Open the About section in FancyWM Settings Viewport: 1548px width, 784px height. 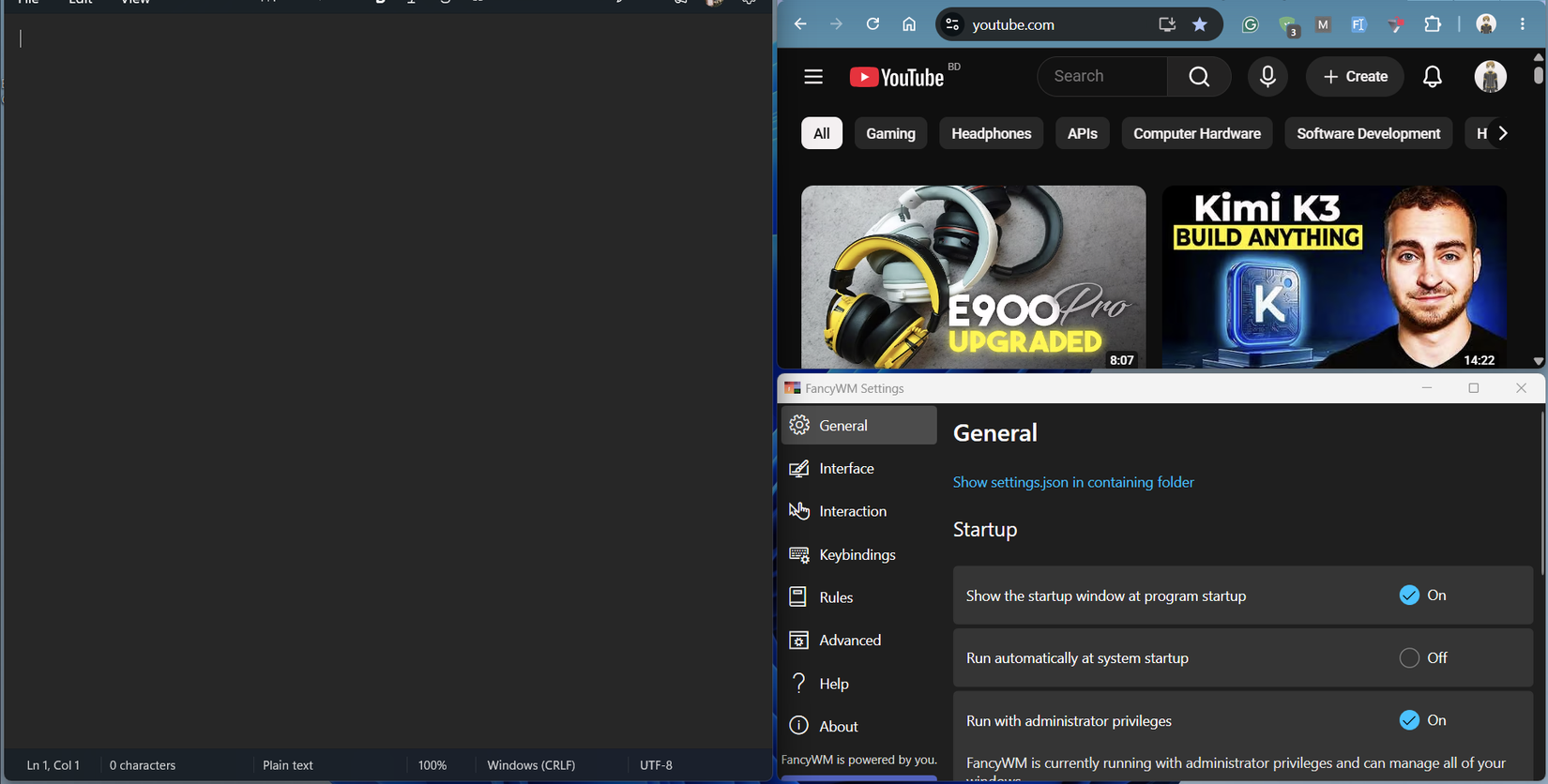pyautogui.click(x=859, y=727)
